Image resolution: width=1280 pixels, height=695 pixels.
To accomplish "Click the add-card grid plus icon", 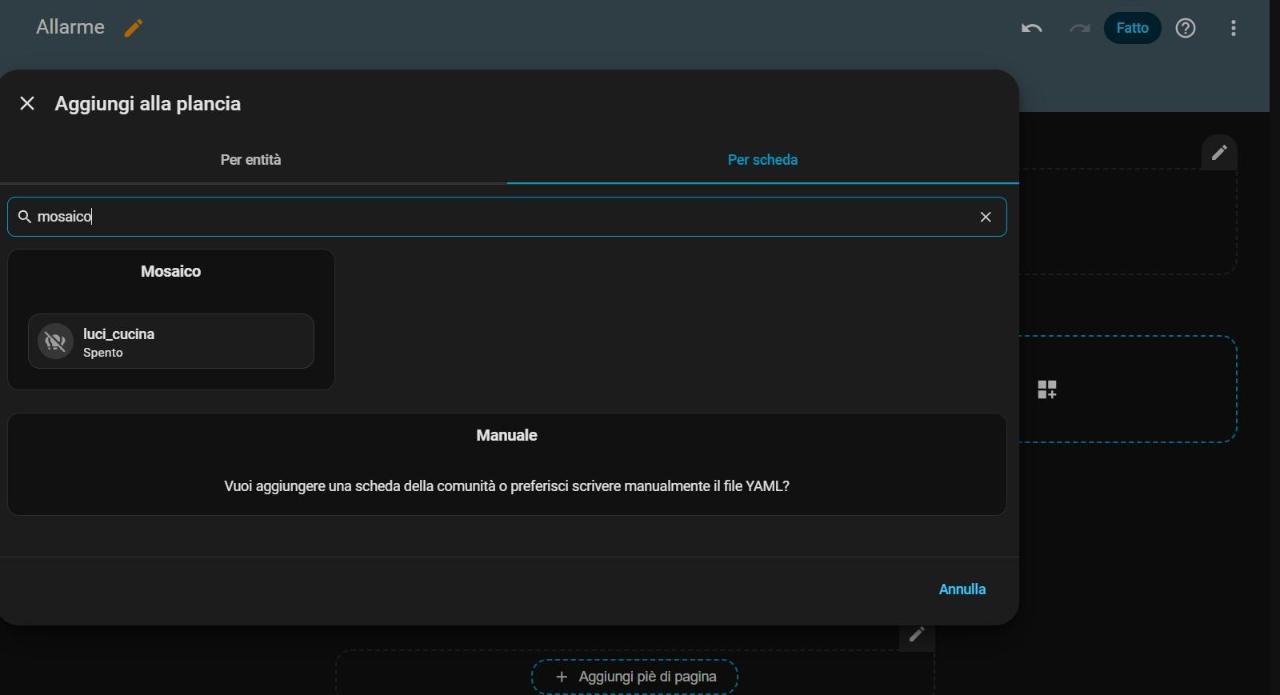I will [1047, 389].
